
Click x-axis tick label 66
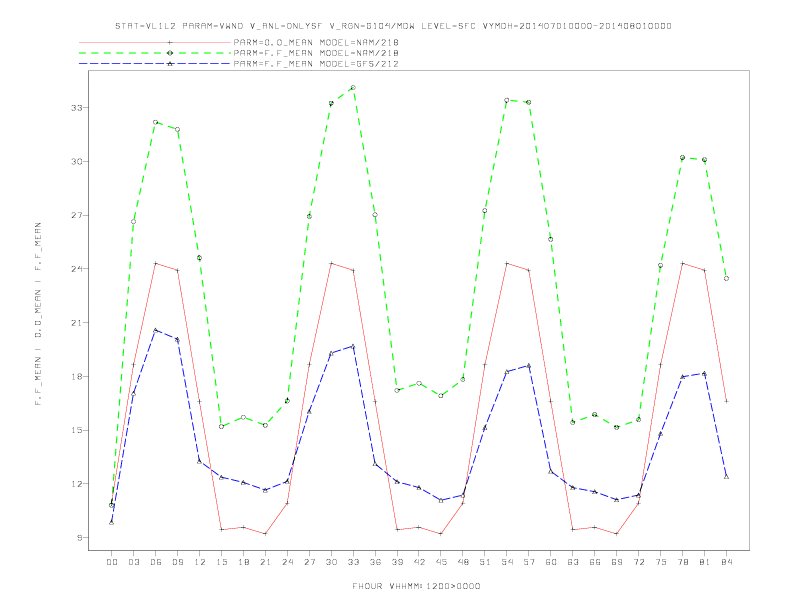595,562
